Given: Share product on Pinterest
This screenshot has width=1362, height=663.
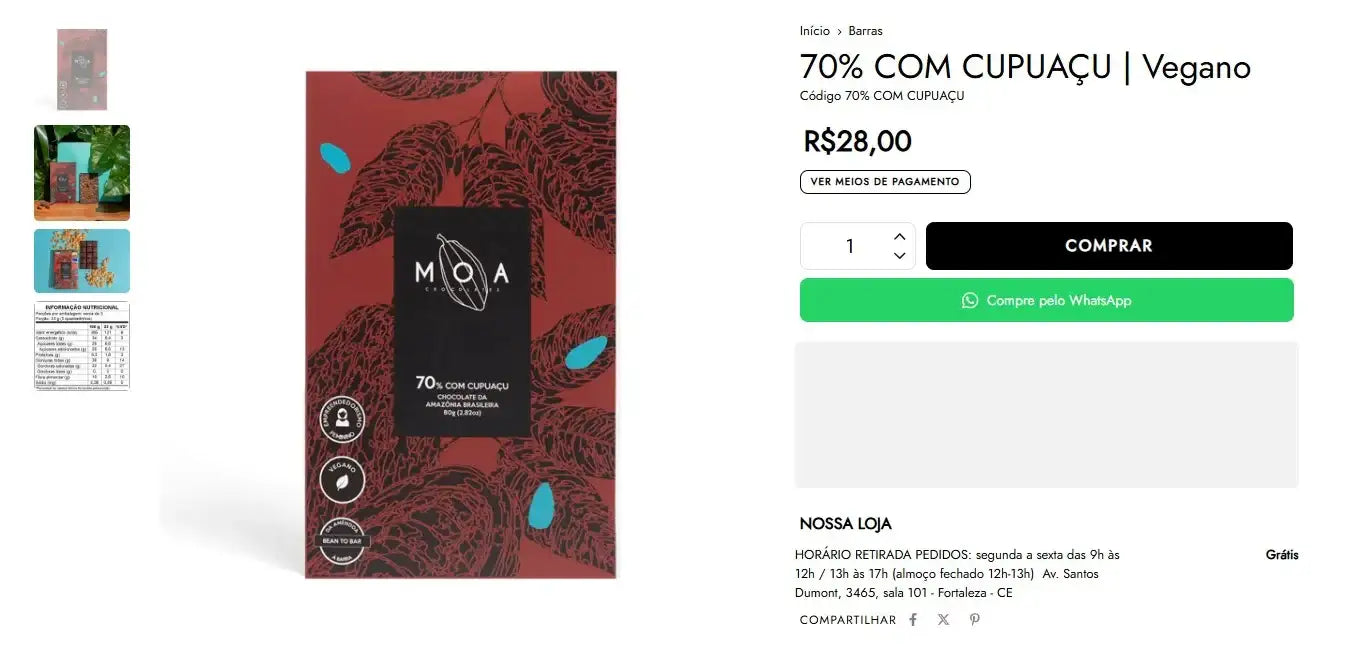Looking at the screenshot, I should coord(974,620).
